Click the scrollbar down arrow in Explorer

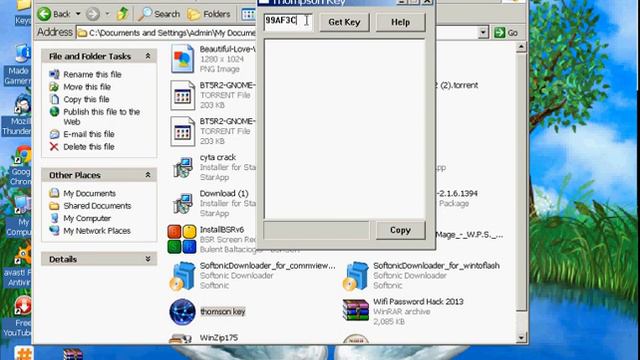521,338
